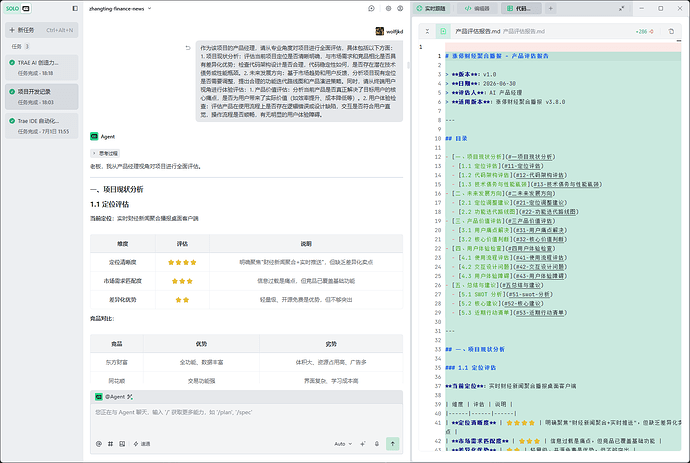Open the Auto model dropdown
This screenshot has width=690, height=463.
tap(343, 444)
